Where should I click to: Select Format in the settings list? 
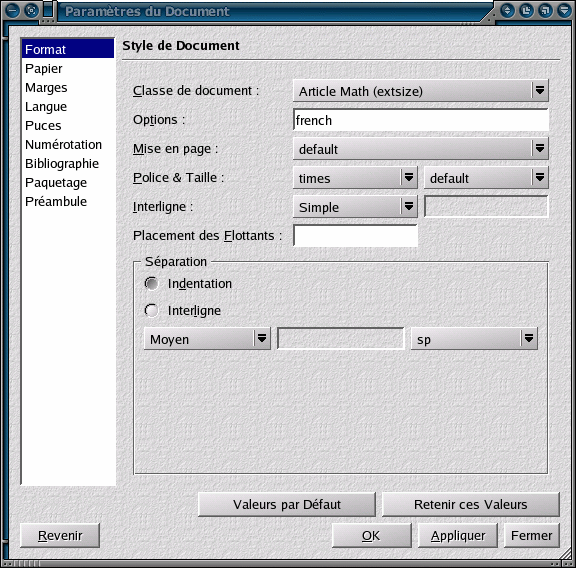coord(68,49)
